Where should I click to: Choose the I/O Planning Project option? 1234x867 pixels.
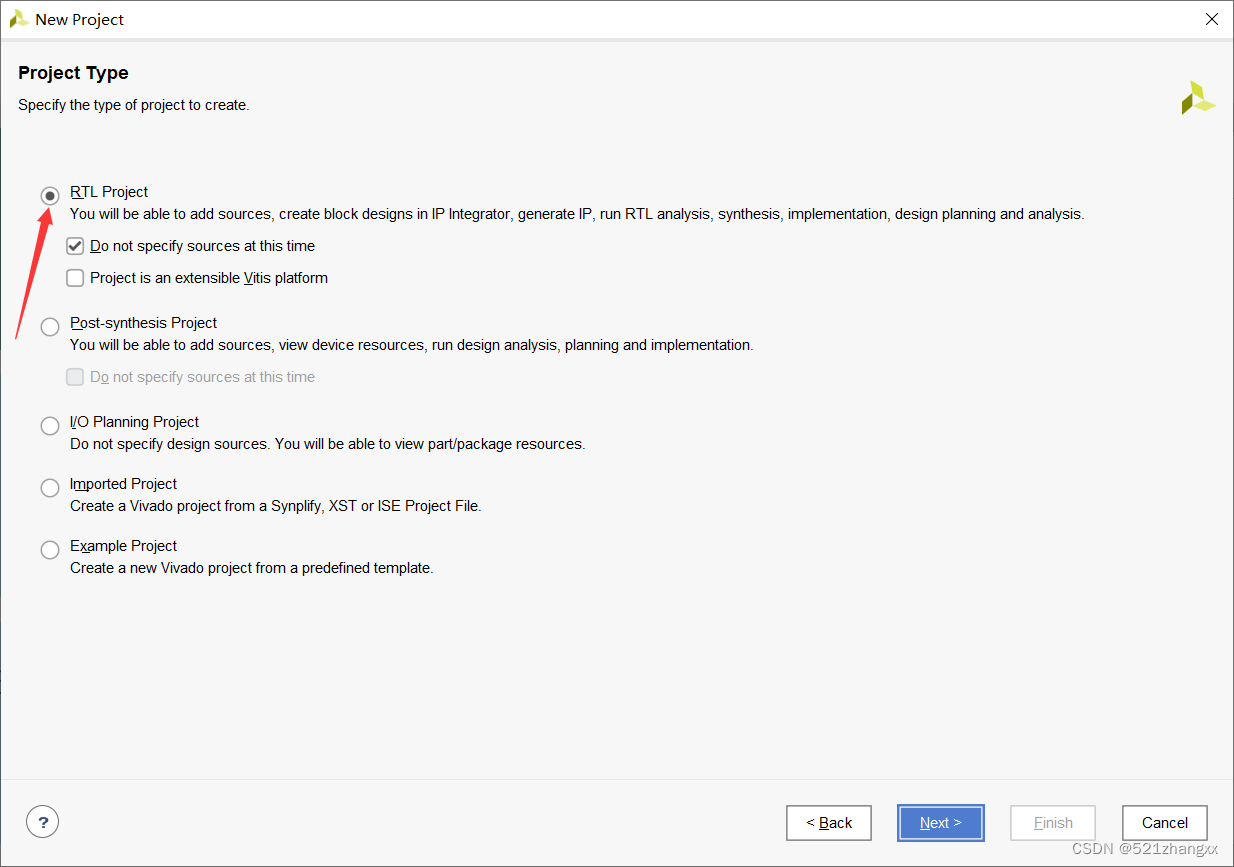tap(50, 426)
